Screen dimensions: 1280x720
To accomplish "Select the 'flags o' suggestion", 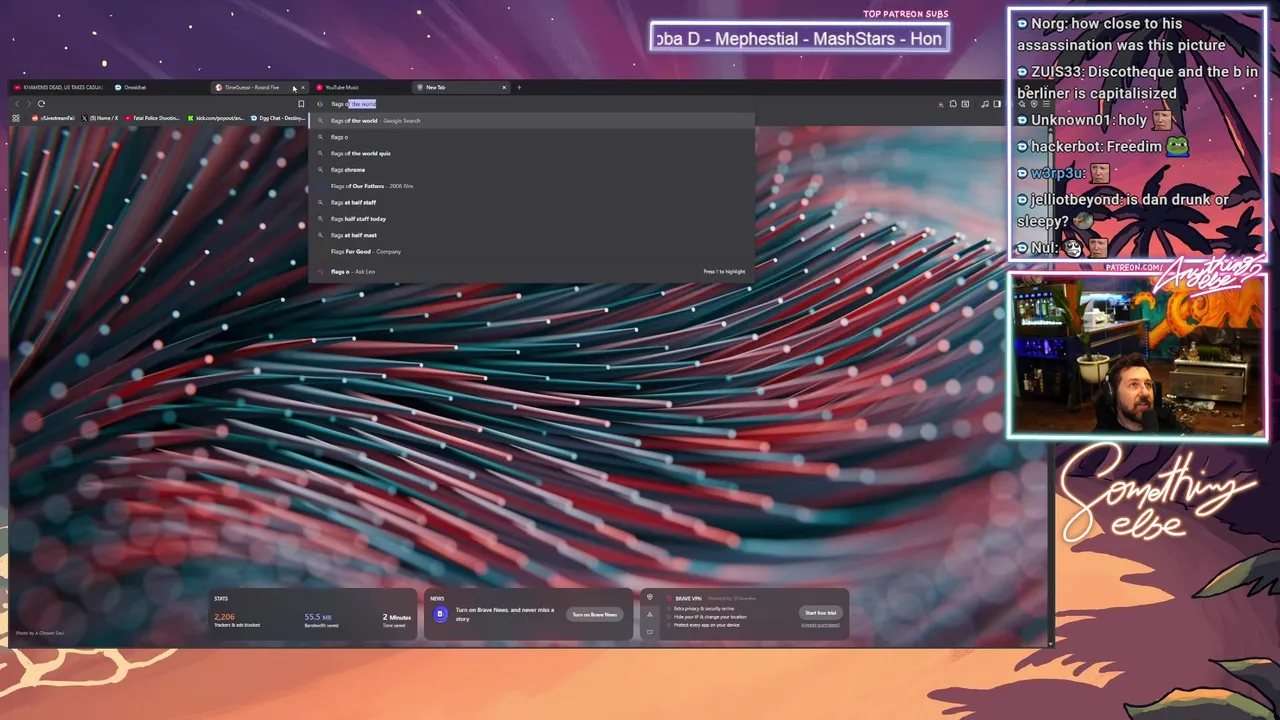I will pyautogui.click(x=531, y=137).
